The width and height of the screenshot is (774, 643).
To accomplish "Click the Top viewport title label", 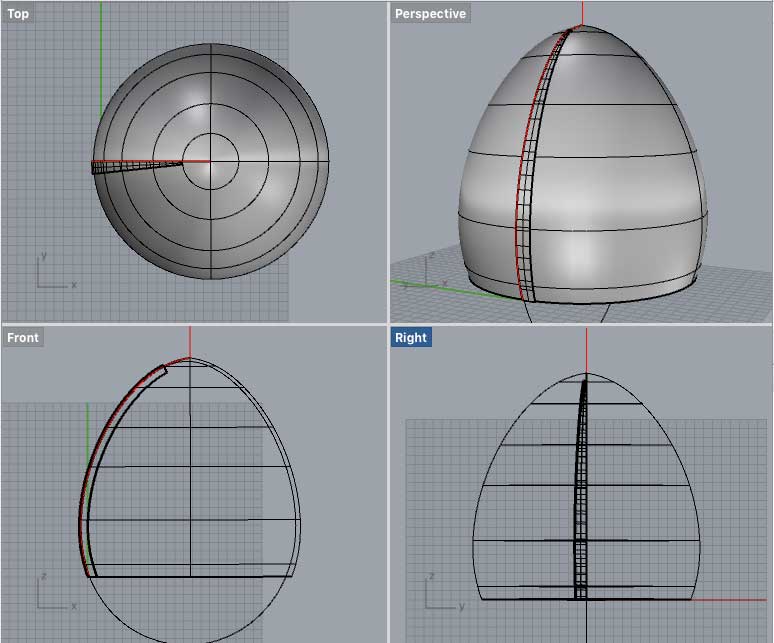I will coord(18,14).
